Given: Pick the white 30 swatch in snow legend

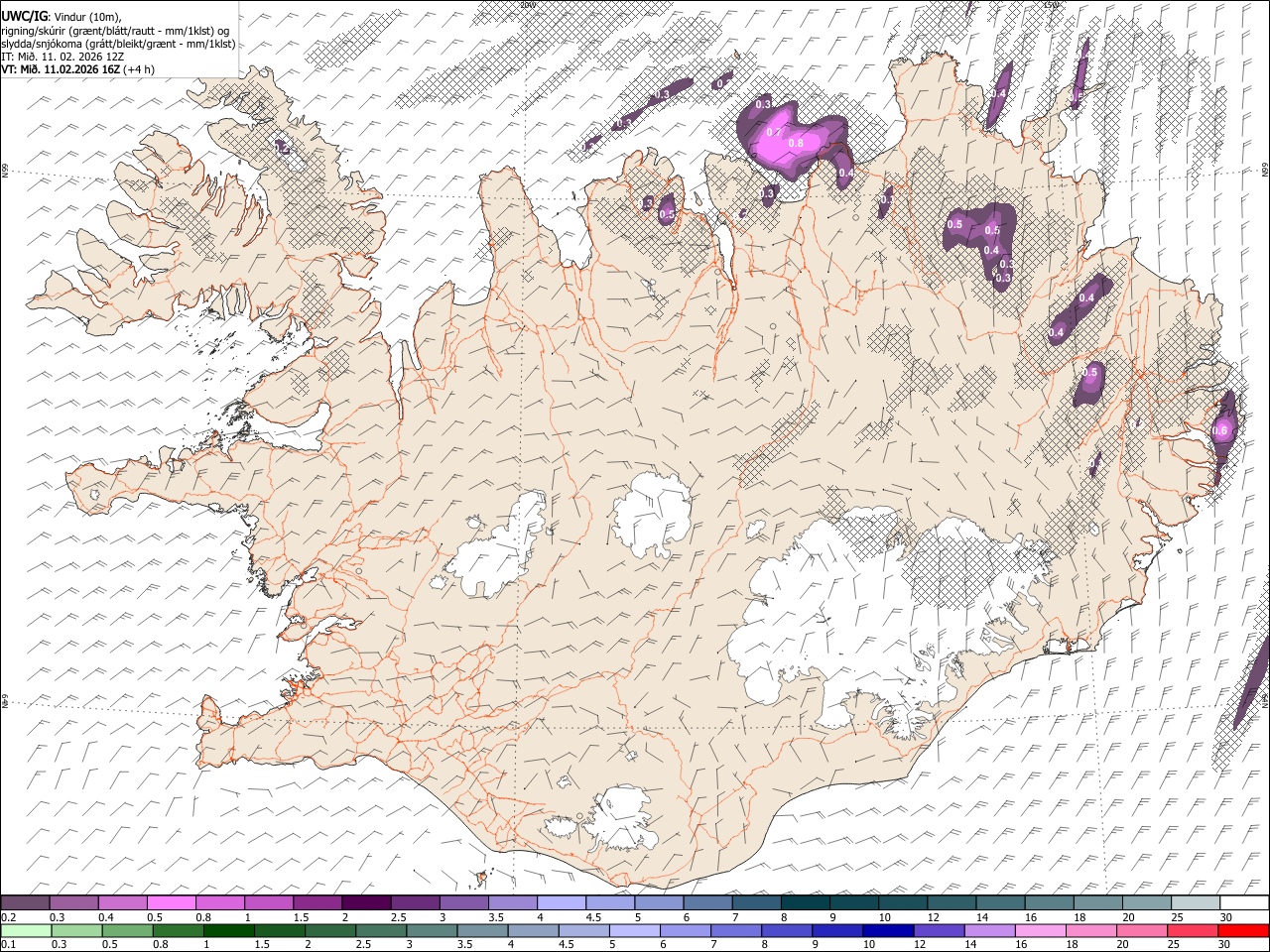Looking at the screenshot, I should [x=1244, y=903].
